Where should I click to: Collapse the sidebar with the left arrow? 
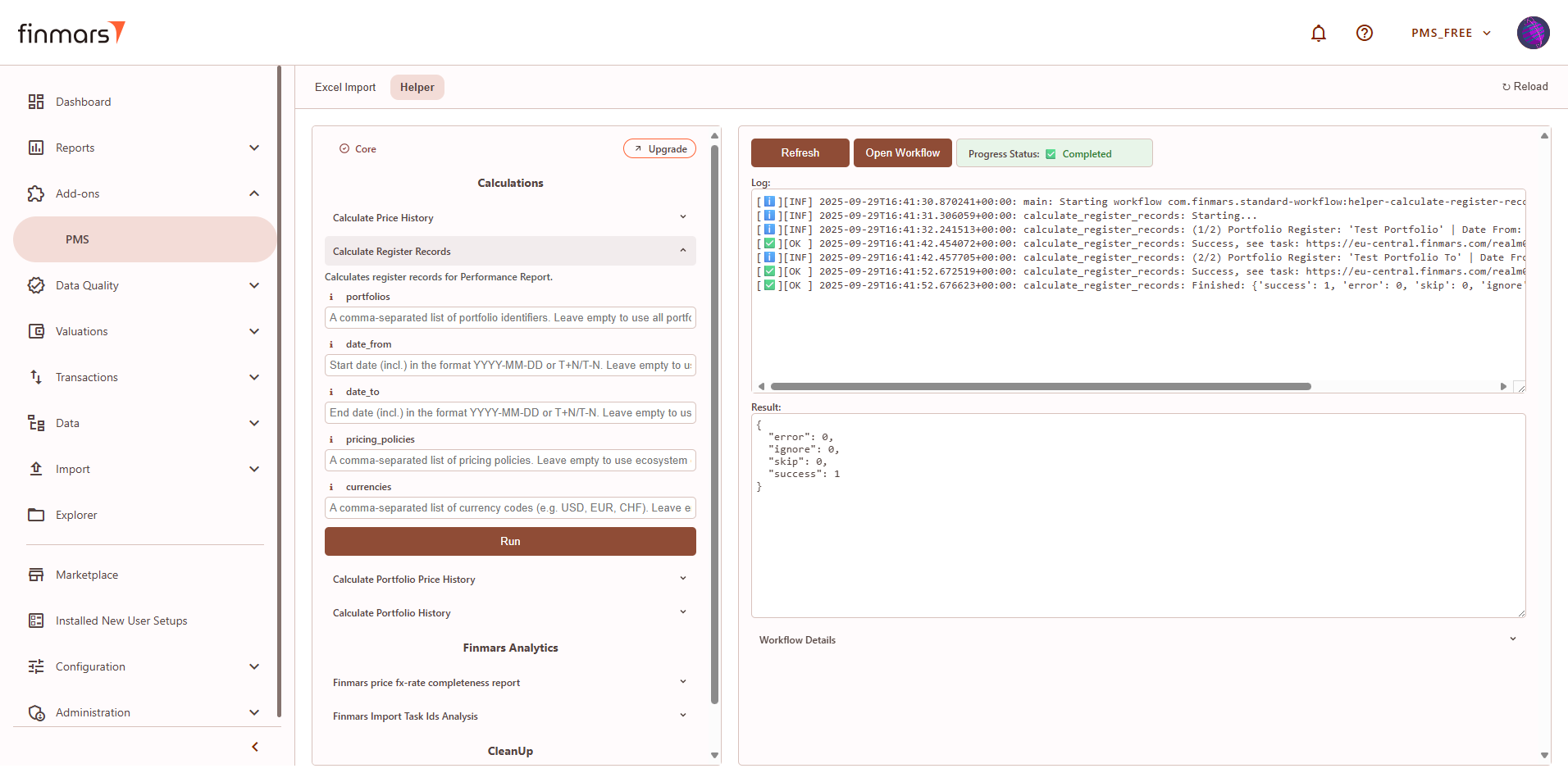pos(255,747)
